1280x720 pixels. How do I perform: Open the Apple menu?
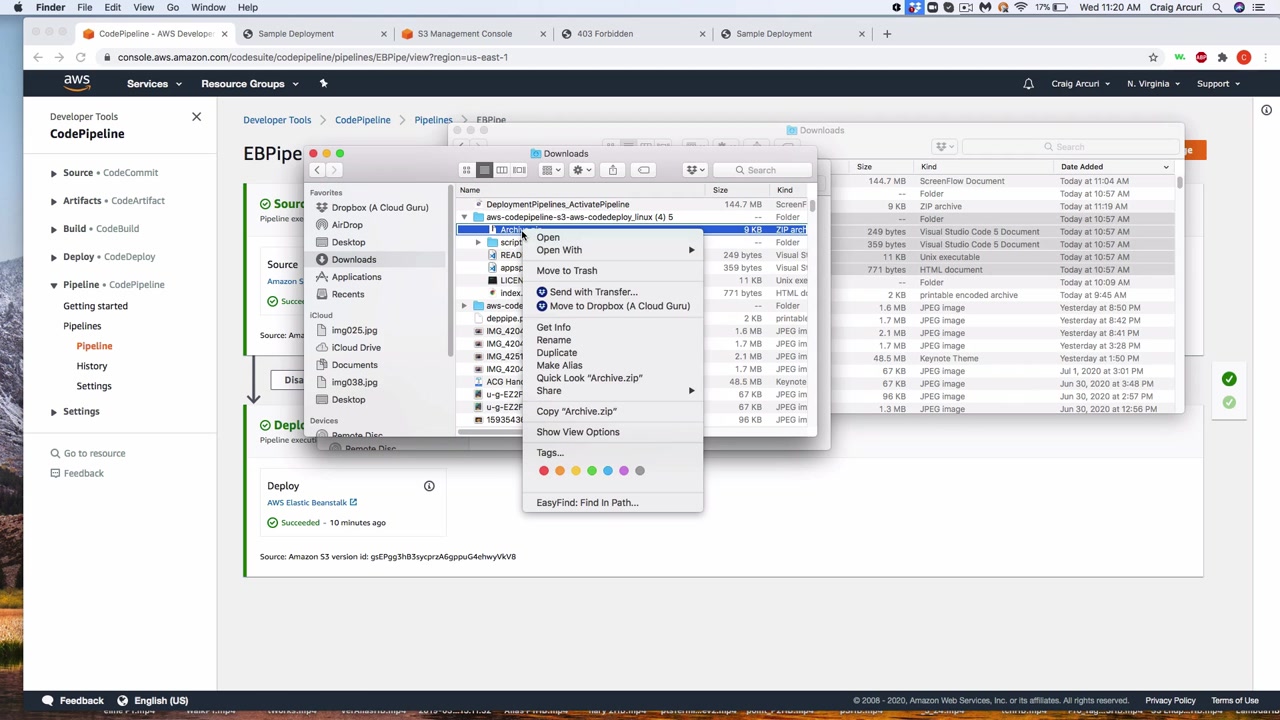pyautogui.click(x=18, y=7)
